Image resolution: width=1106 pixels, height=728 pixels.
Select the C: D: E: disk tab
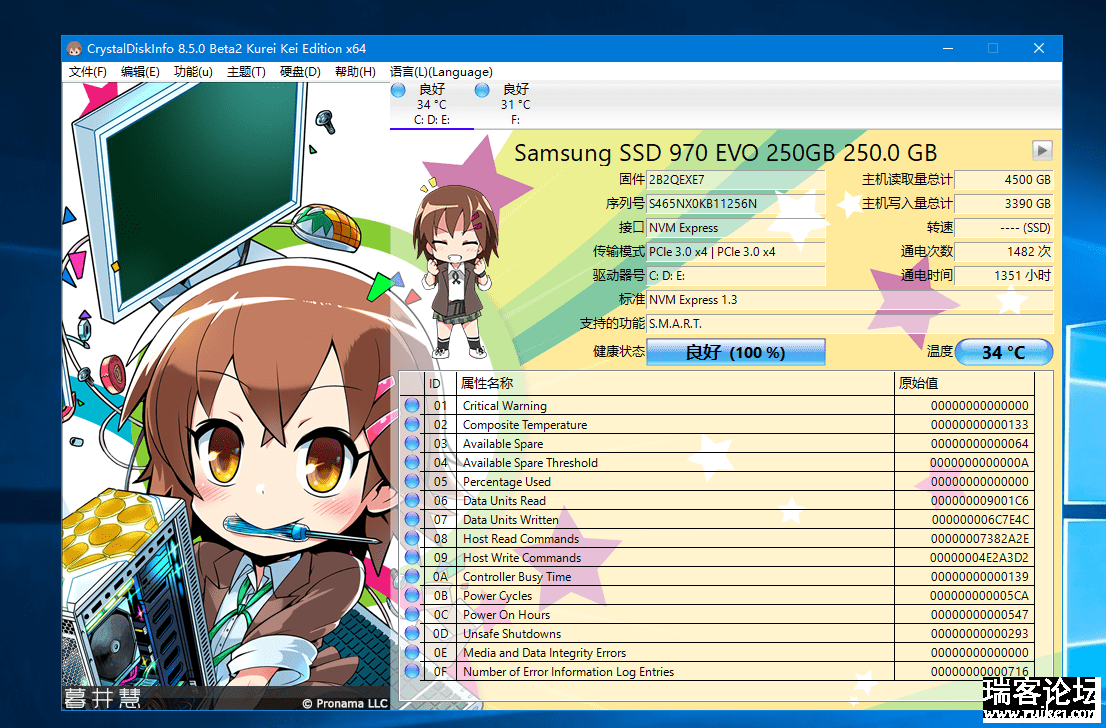pos(432,105)
